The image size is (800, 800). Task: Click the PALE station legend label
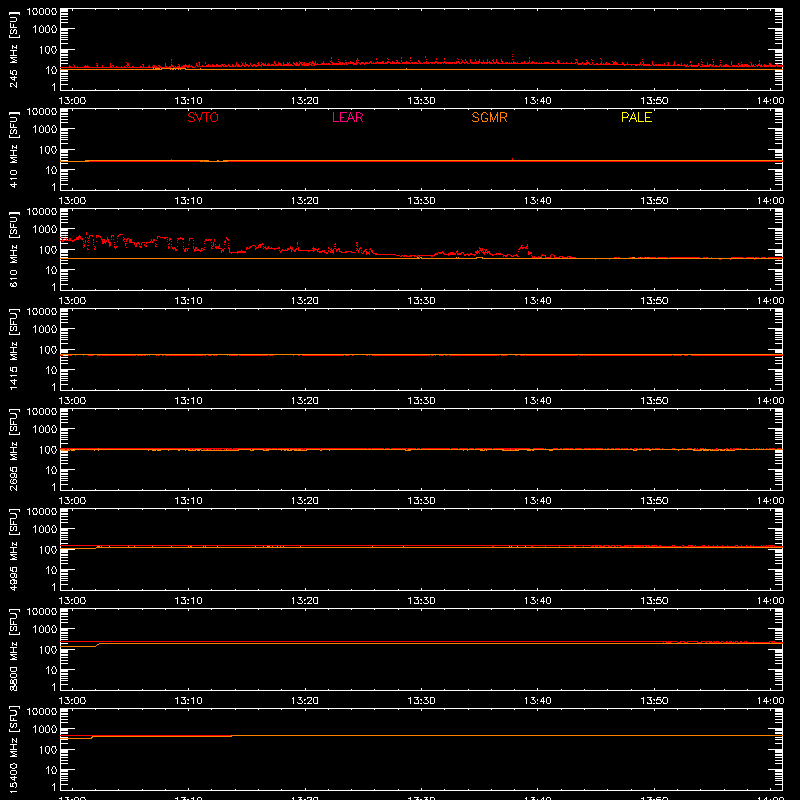[x=636, y=117]
